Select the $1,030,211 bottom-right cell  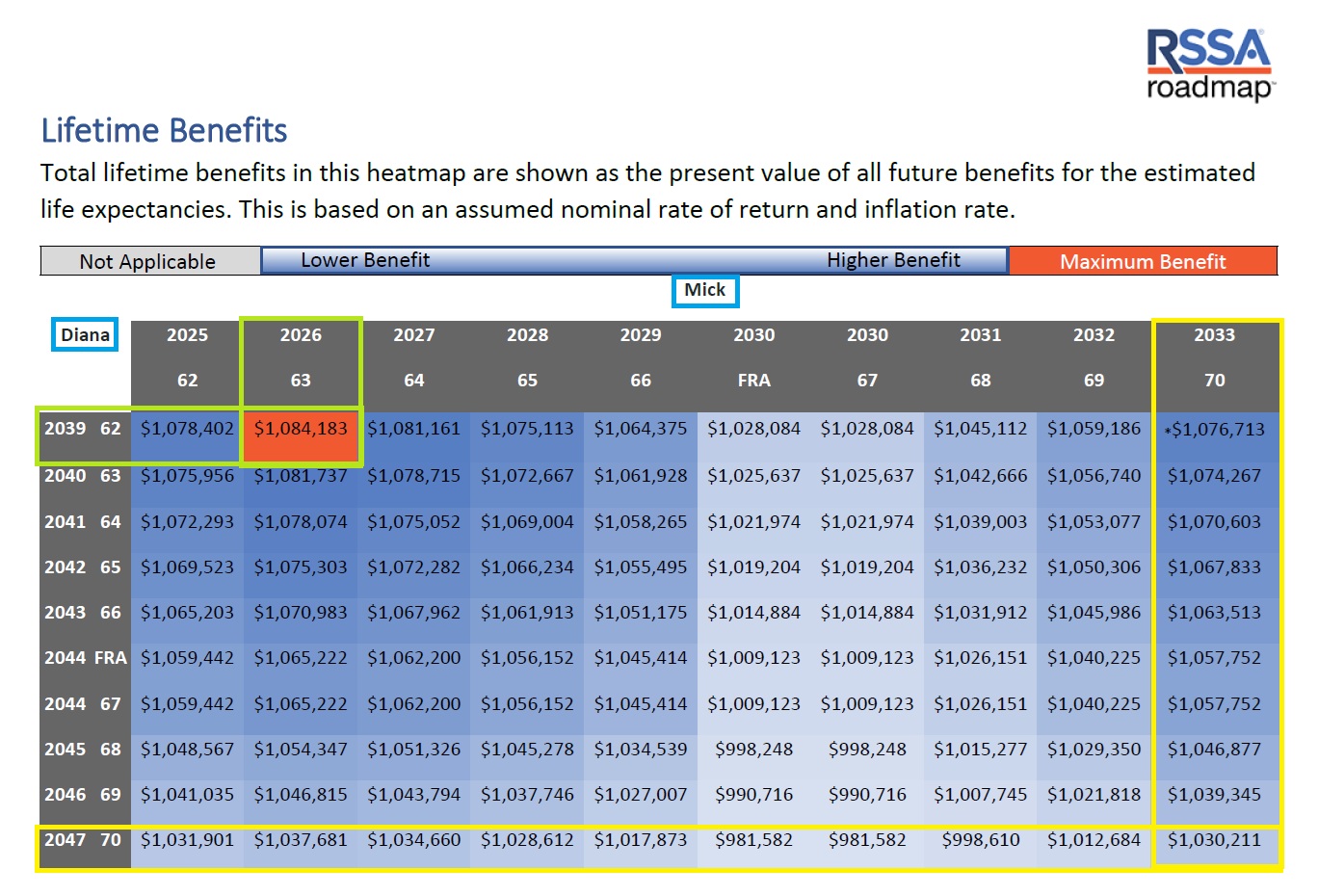[1214, 840]
